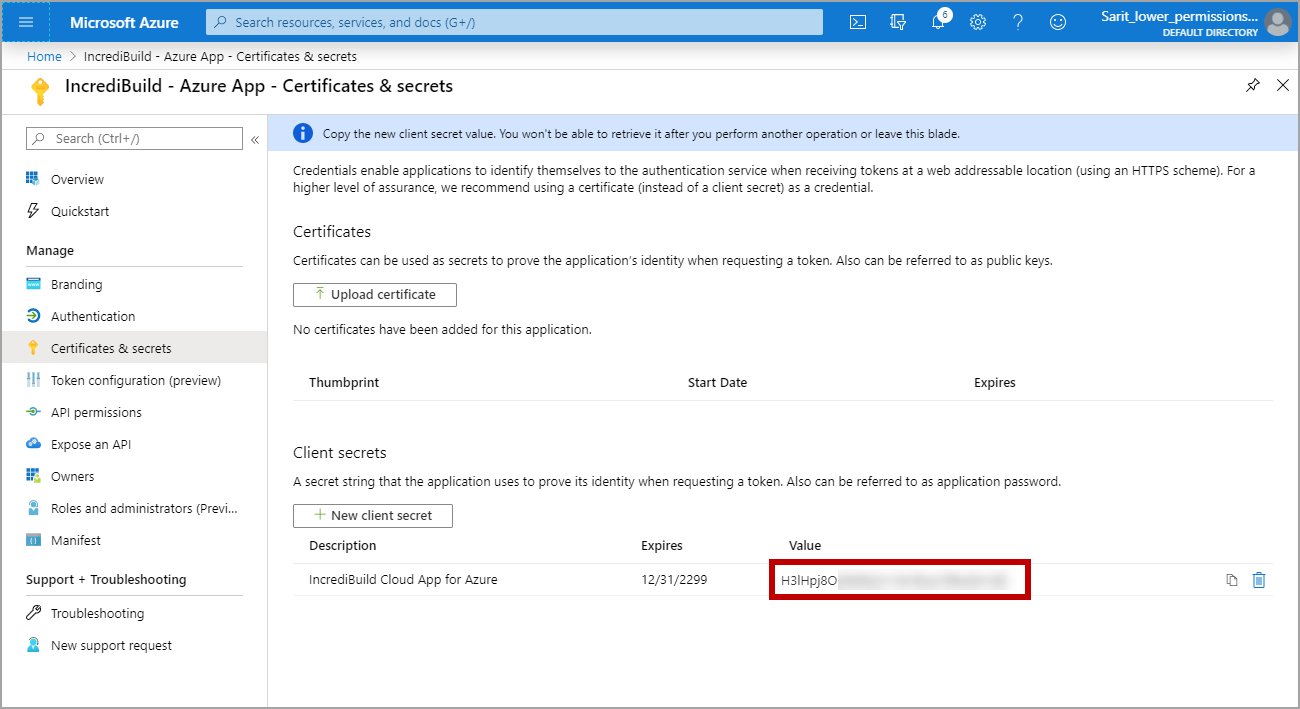Click the 12/31/2299 expiry date
The image size is (1300, 709).
click(x=674, y=579)
